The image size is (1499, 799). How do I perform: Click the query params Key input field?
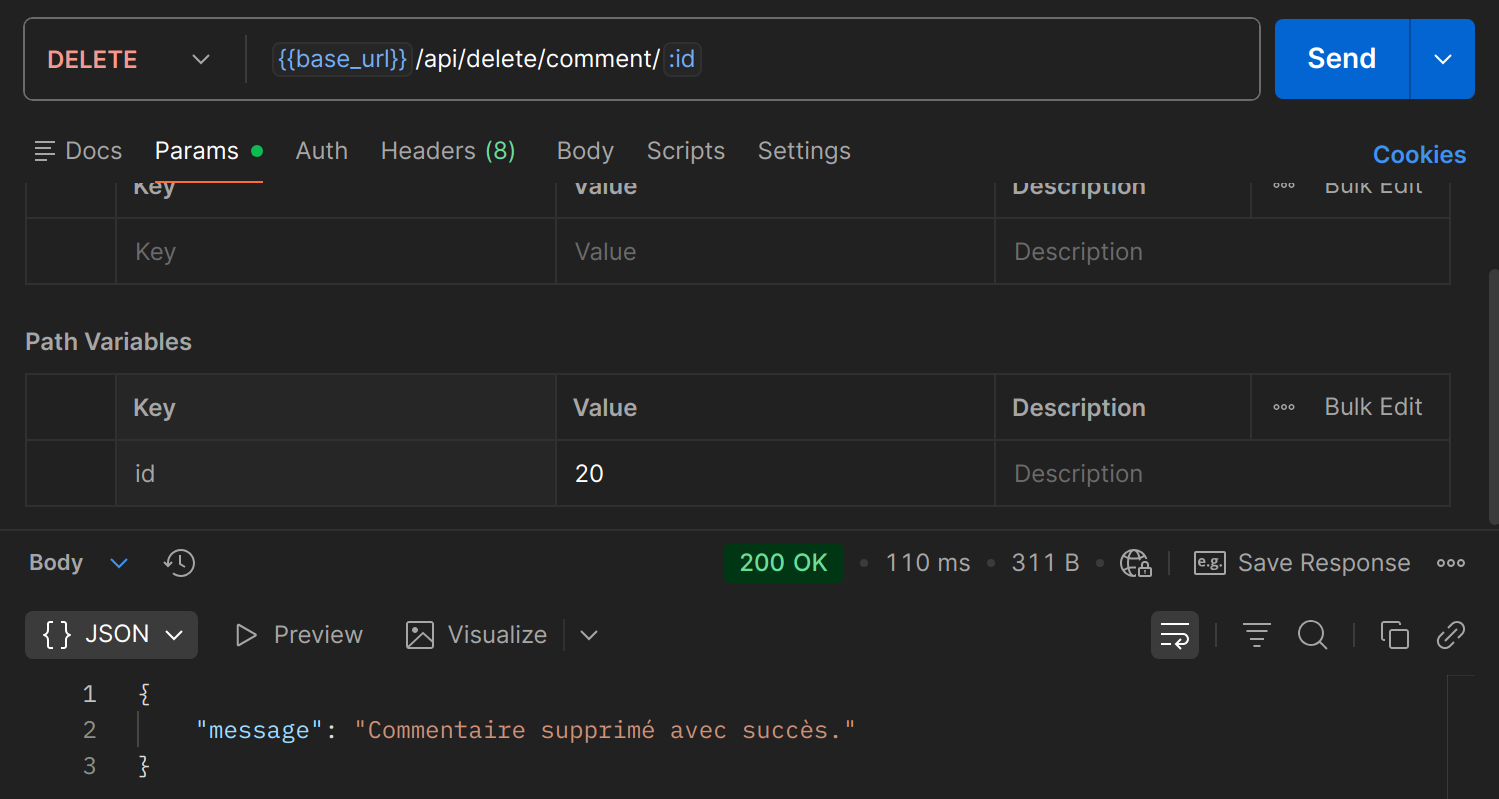[x=336, y=252]
